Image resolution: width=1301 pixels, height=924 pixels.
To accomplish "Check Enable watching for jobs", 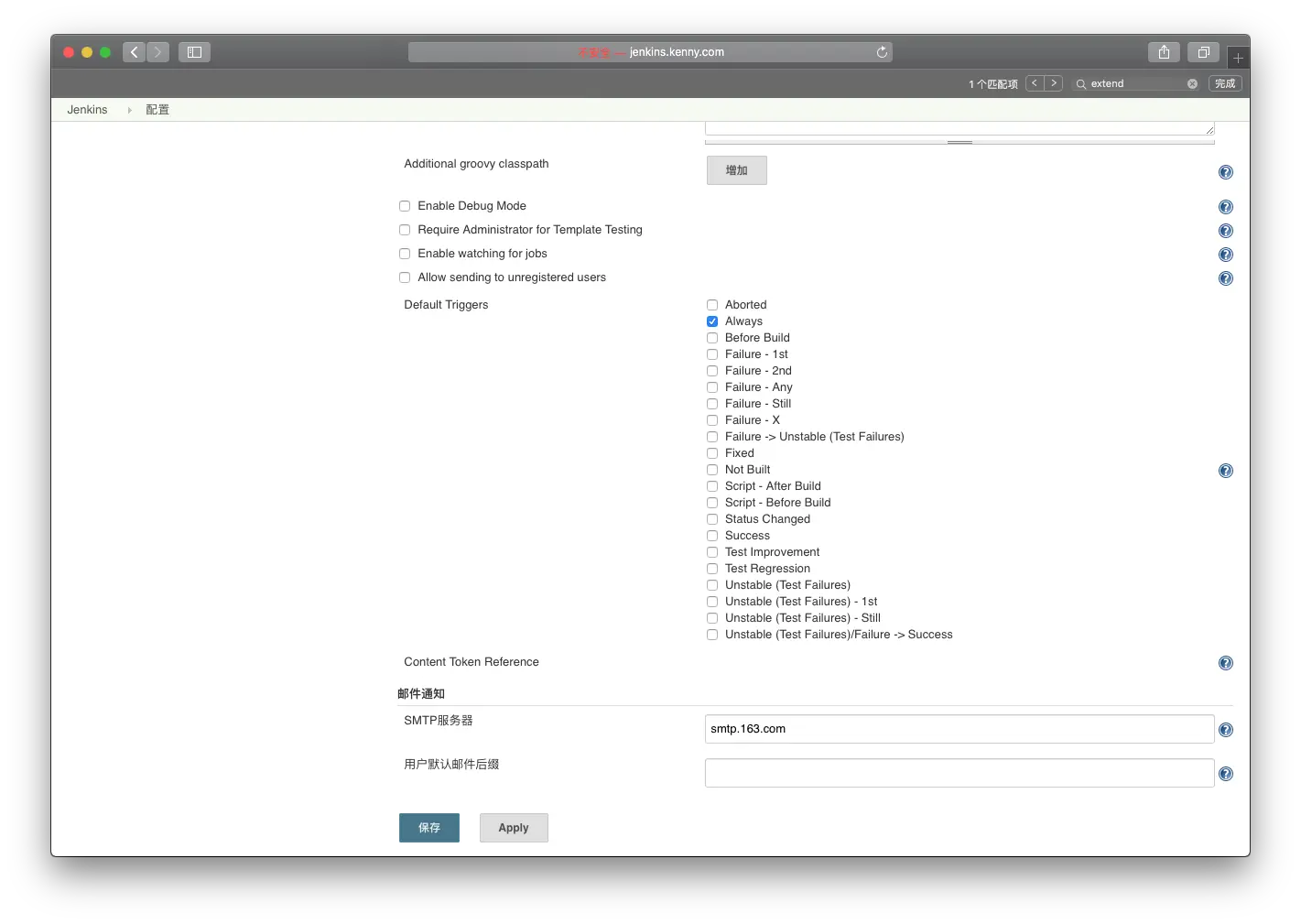I will 405,254.
